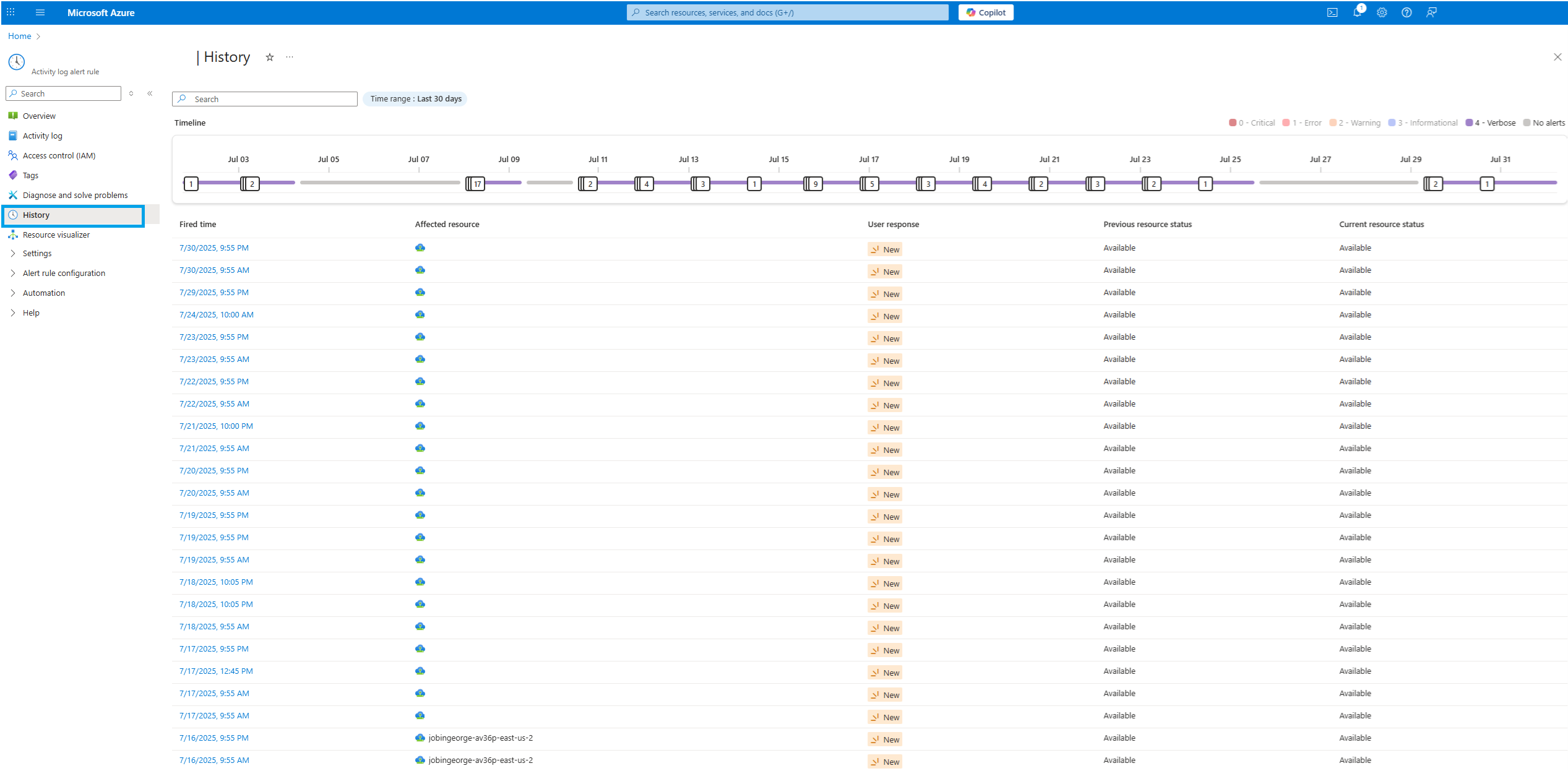Open the Azure portal hamburger menu

(x=40, y=12)
